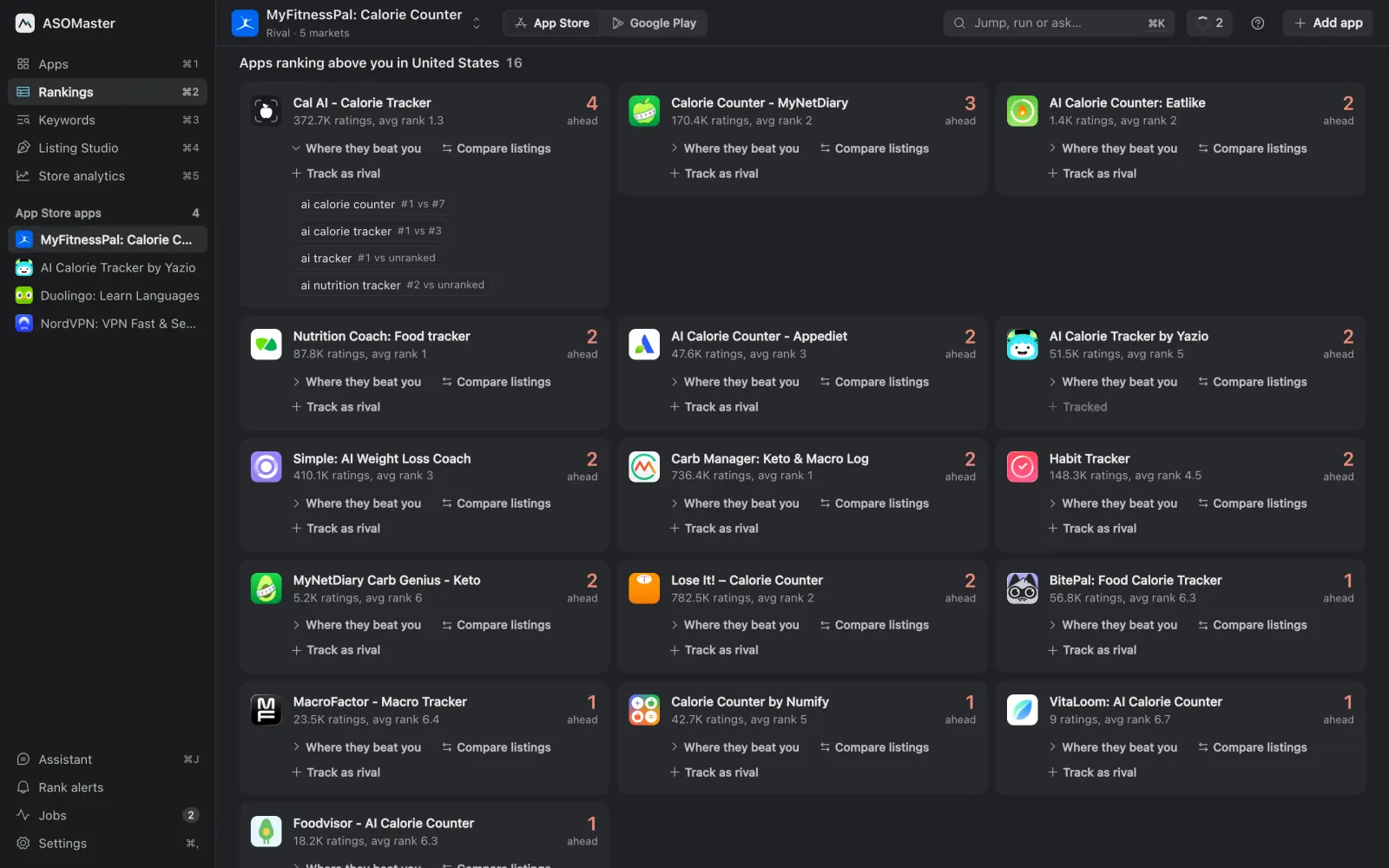Compare listings with AI Calorie Counter: Eatlike

click(x=1252, y=148)
